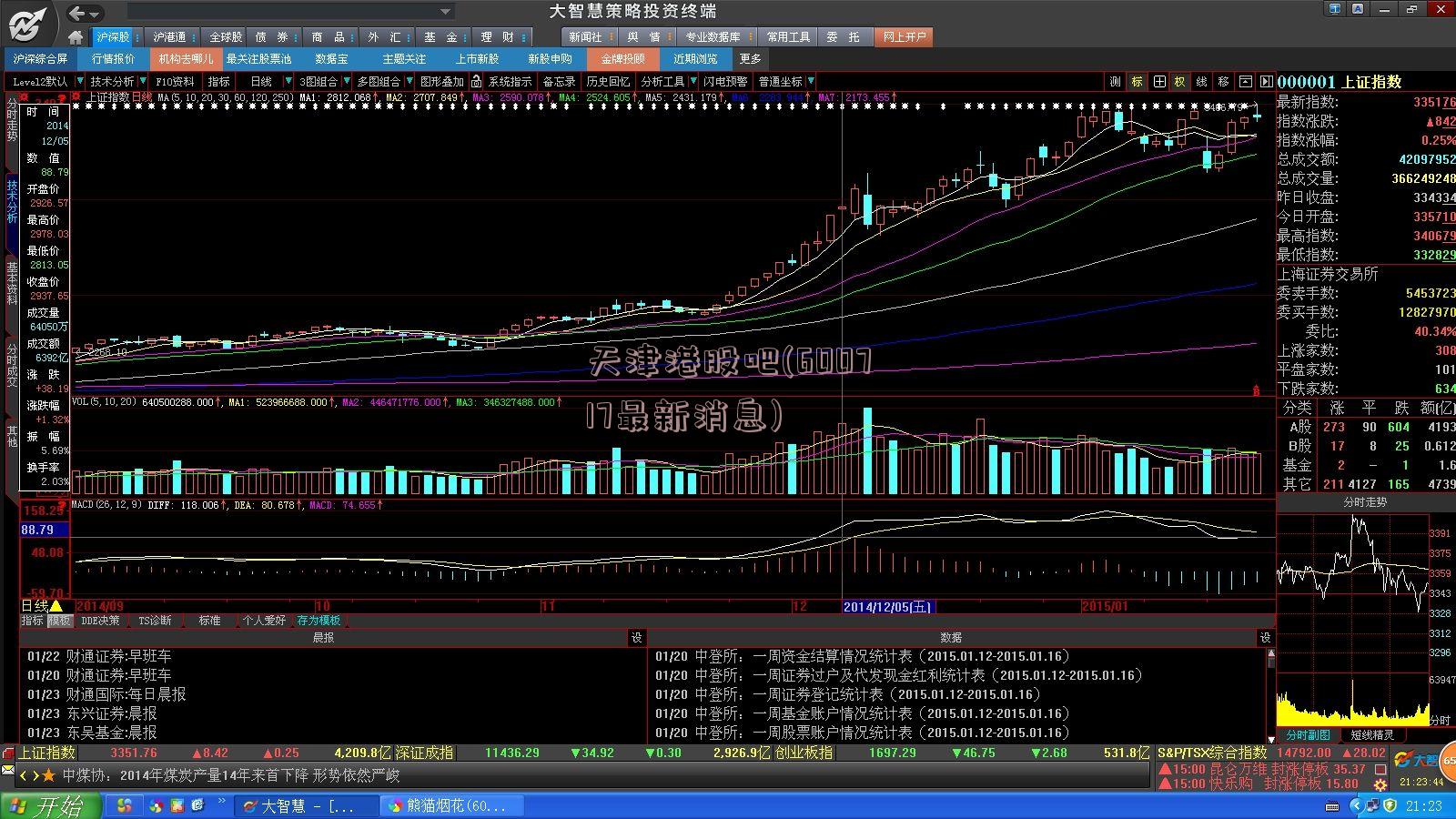This screenshot has width=1456, height=819.
Task: Expand the 日线 period dropdown arrow
Action: pyautogui.click(x=288, y=82)
